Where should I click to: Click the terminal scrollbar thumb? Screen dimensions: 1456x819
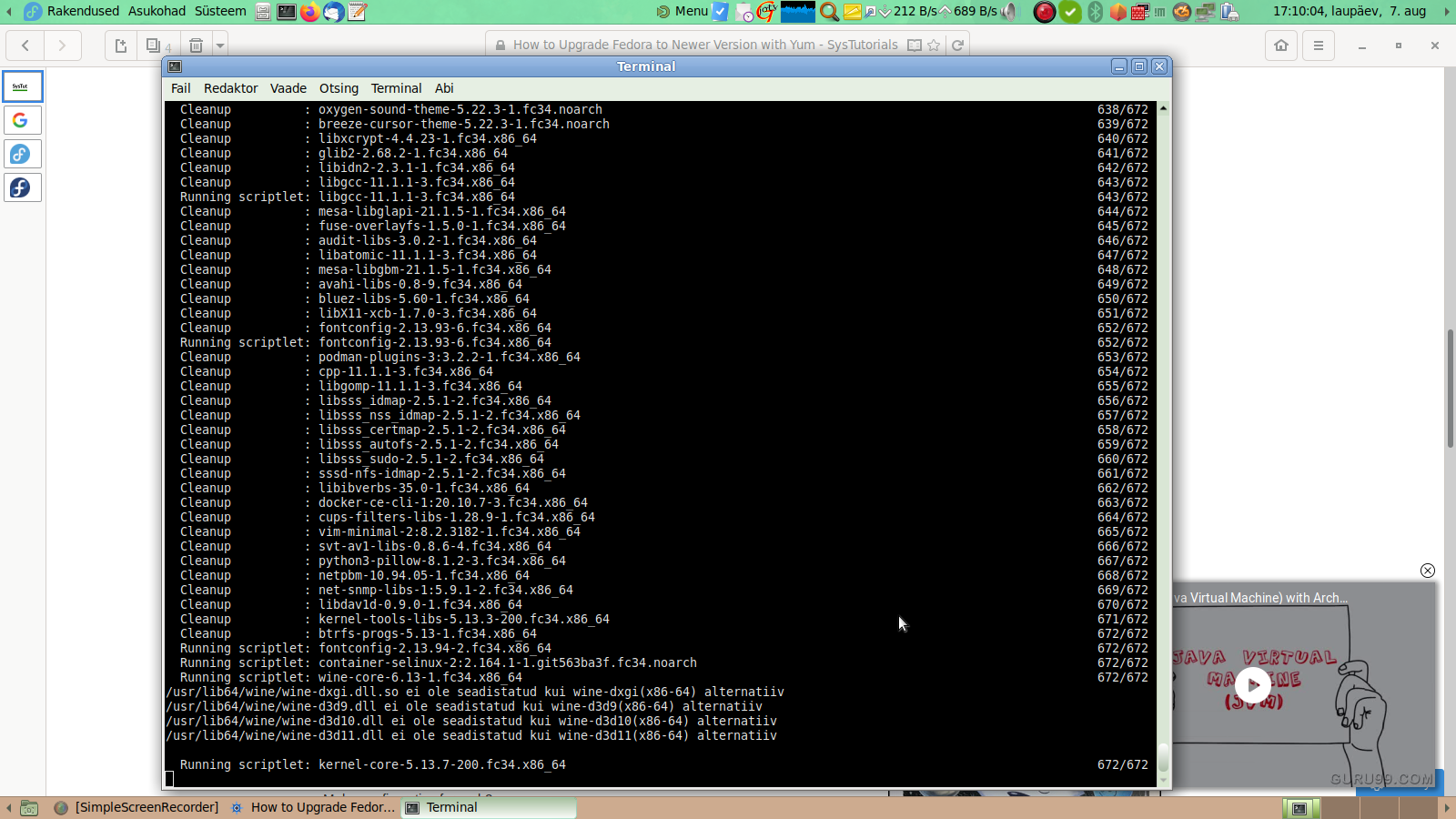pyautogui.click(x=1163, y=757)
